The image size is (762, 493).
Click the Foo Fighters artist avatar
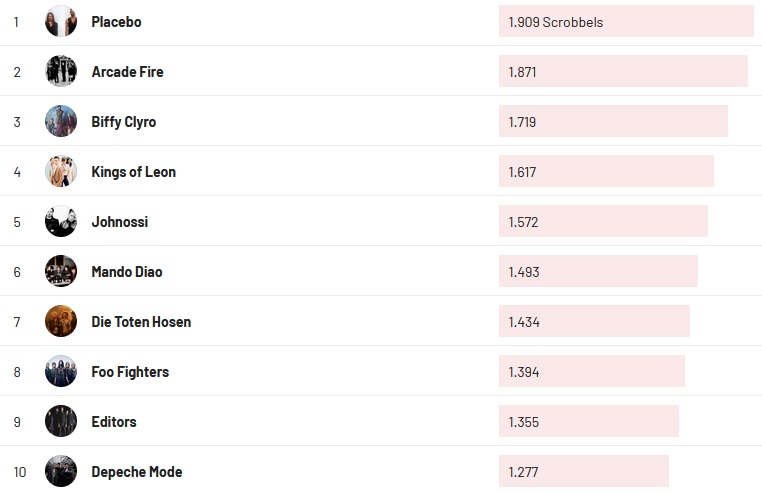(61, 371)
